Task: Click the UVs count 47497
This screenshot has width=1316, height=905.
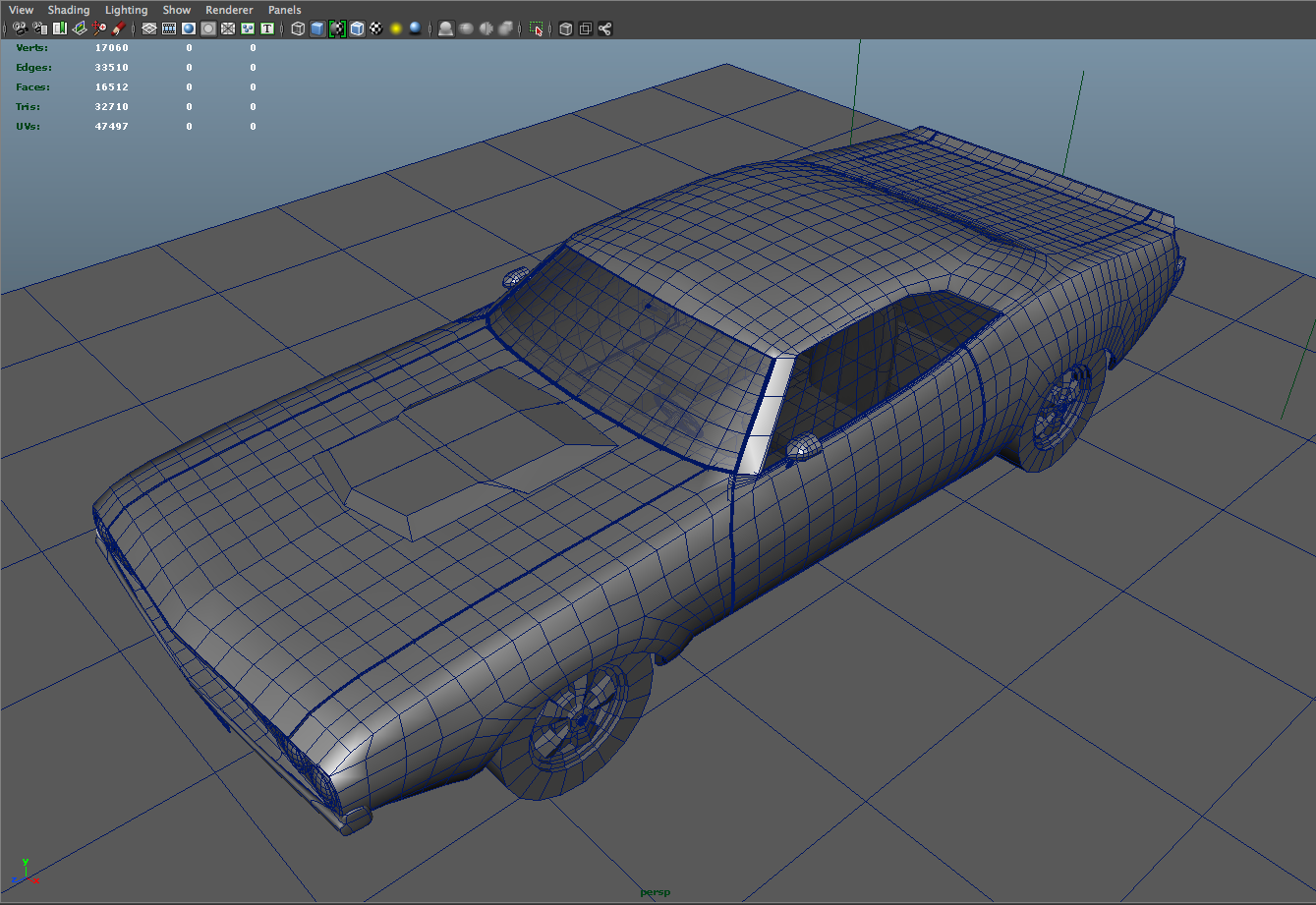Action: pyautogui.click(x=111, y=126)
